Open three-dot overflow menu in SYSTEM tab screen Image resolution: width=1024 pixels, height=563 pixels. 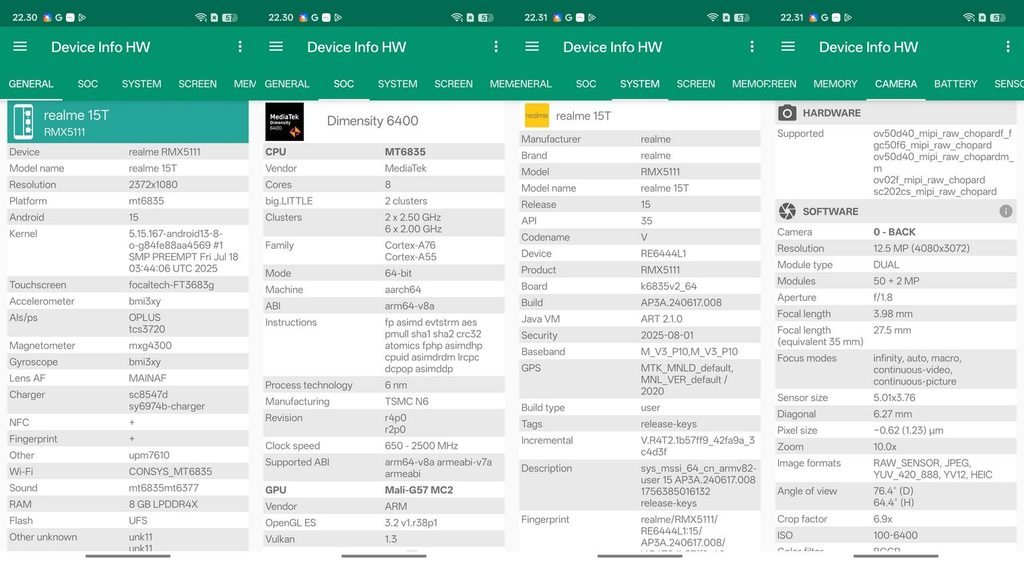752,46
